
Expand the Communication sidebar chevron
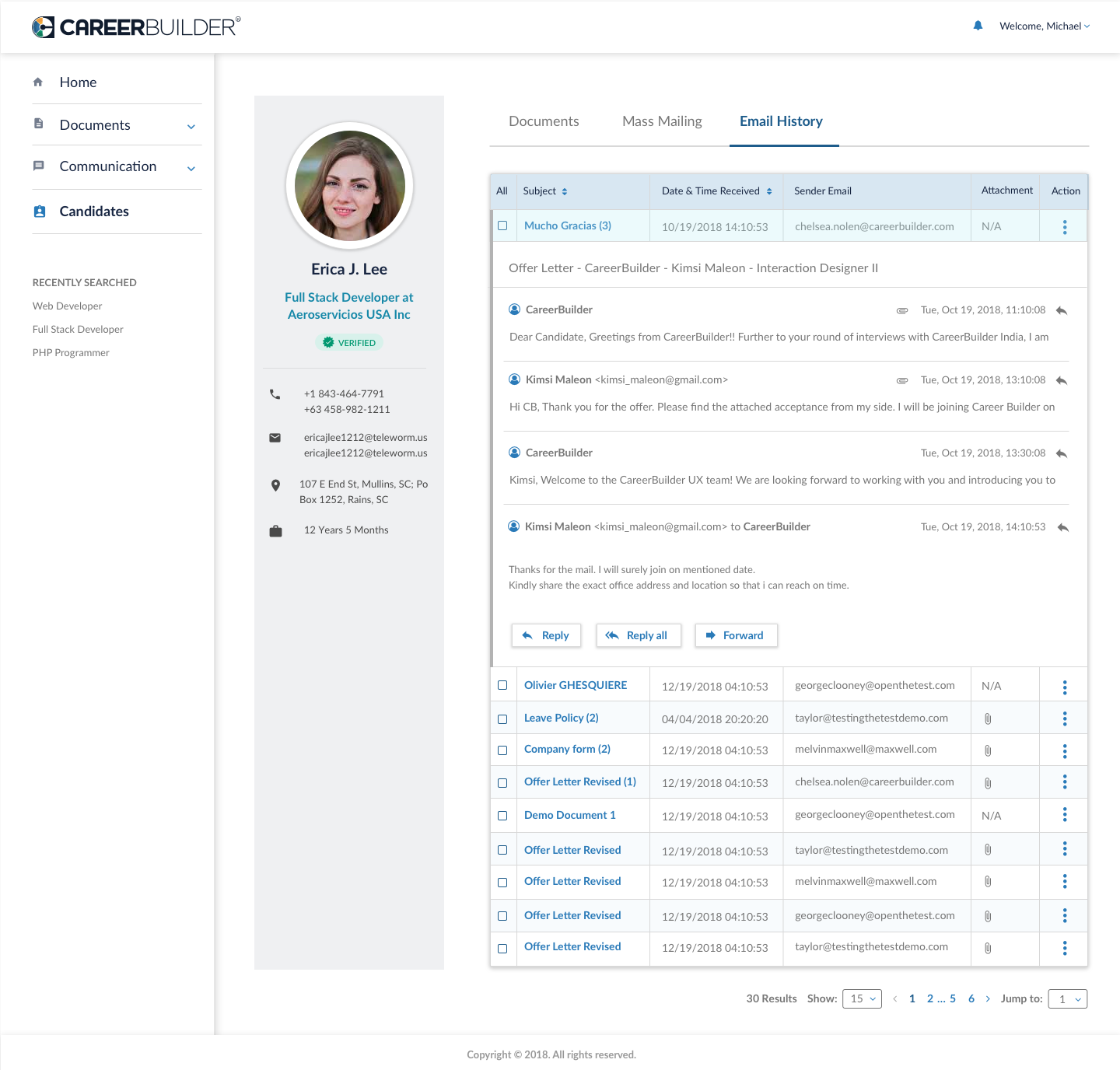(191, 168)
